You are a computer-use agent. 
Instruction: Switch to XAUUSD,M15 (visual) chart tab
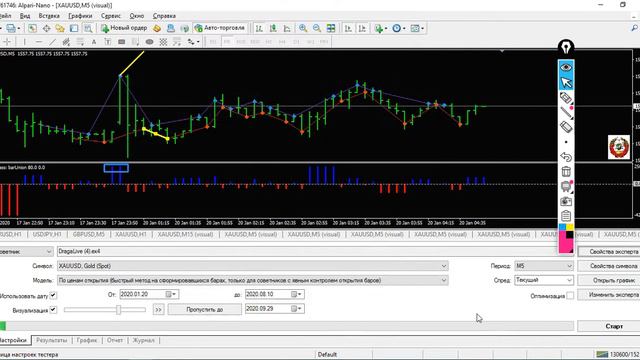[185, 234]
